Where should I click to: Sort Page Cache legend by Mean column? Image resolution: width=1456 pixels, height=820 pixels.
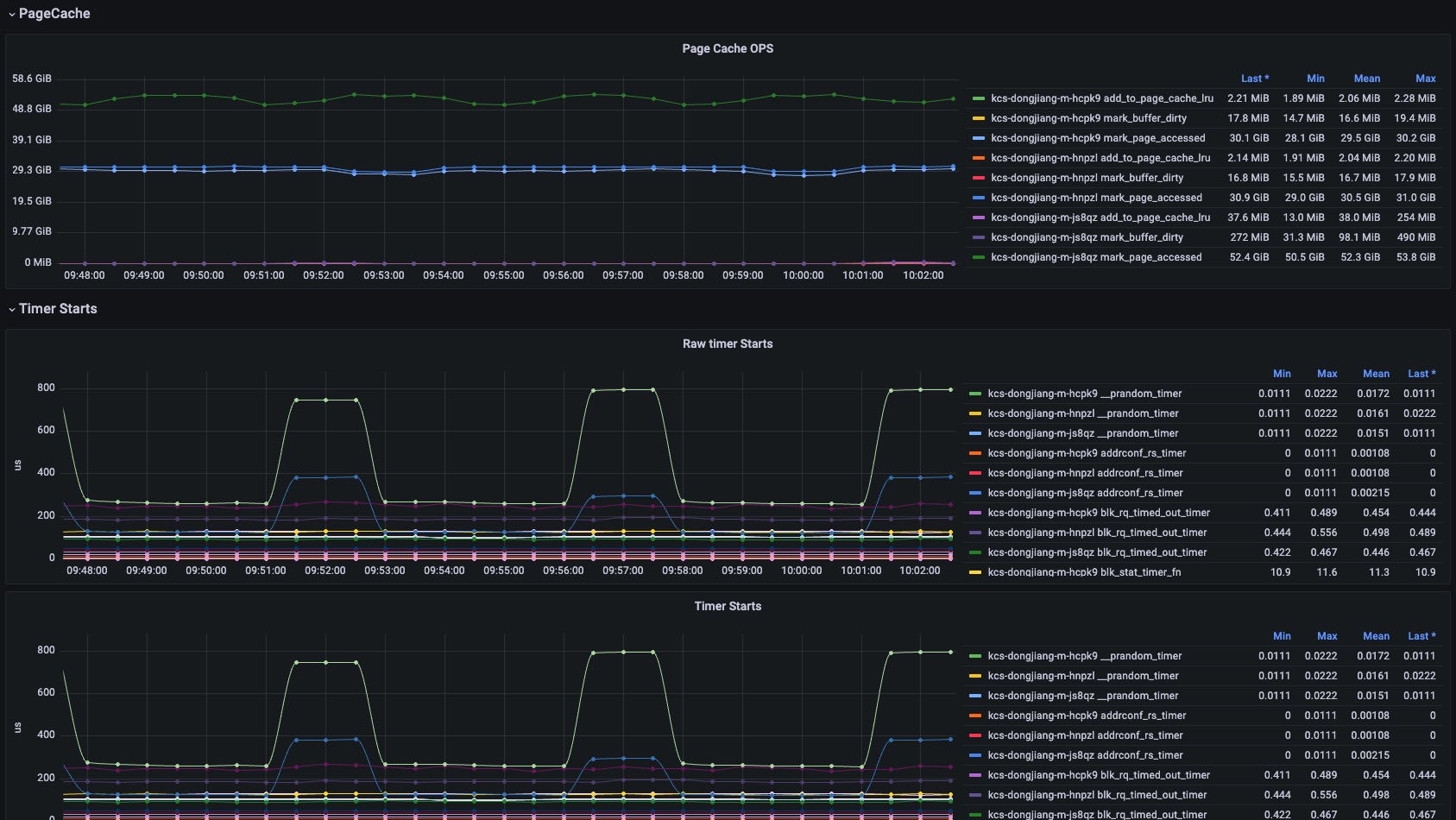1366,79
